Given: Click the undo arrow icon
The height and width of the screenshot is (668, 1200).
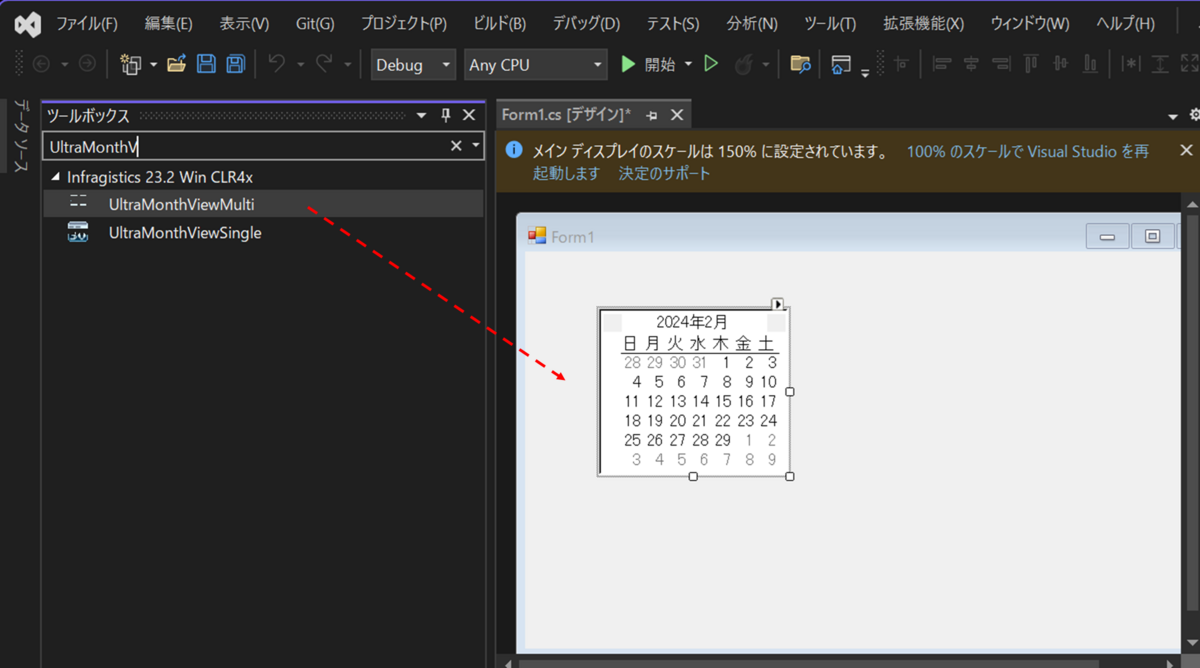Looking at the screenshot, I should pyautogui.click(x=277, y=64).
